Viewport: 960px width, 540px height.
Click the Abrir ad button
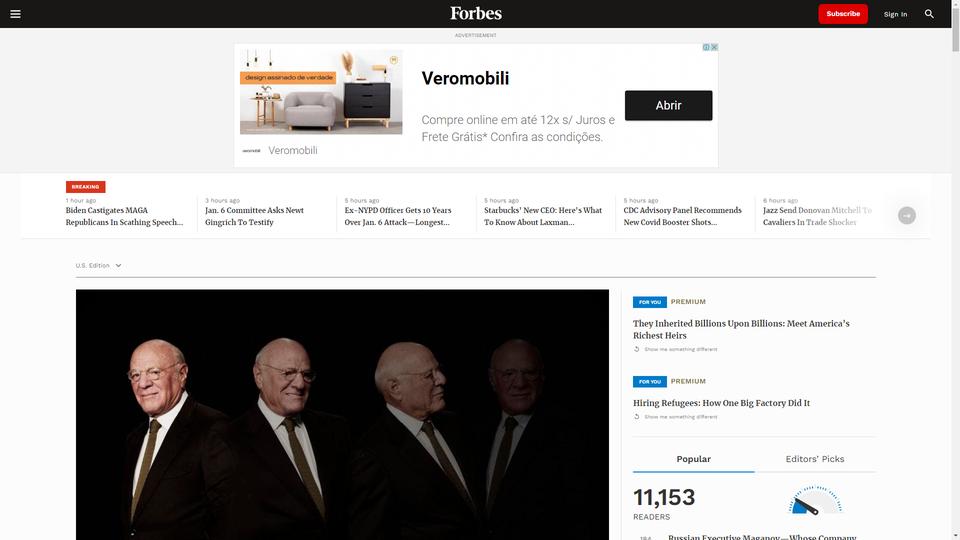point(668,105)
